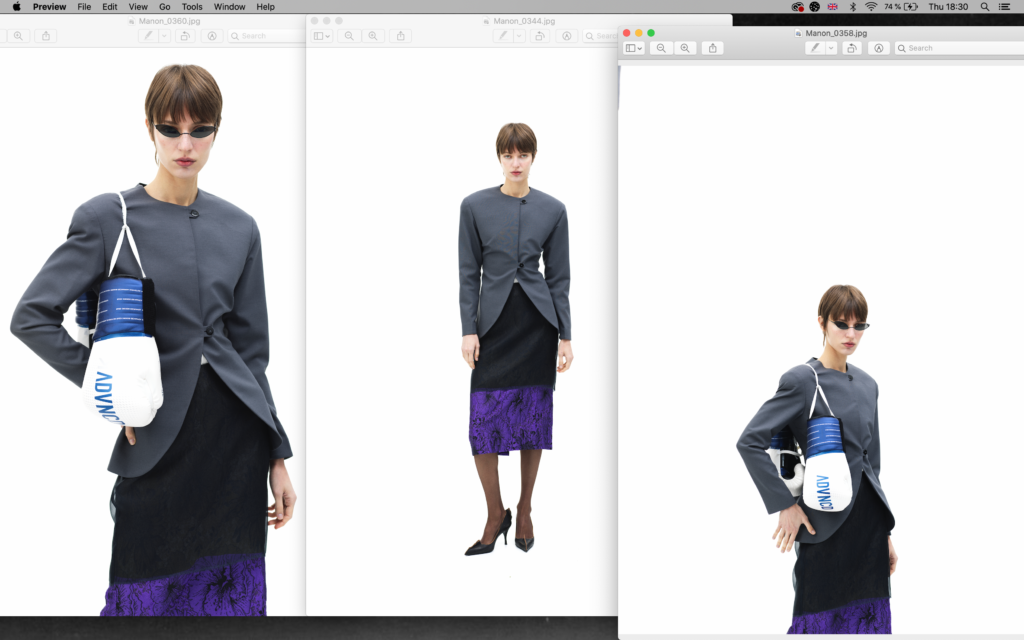Show the Markup toolbar in Manon_0344.jpg window
Viewport: 1024px width, 640px height.
[x=566, y=36]
